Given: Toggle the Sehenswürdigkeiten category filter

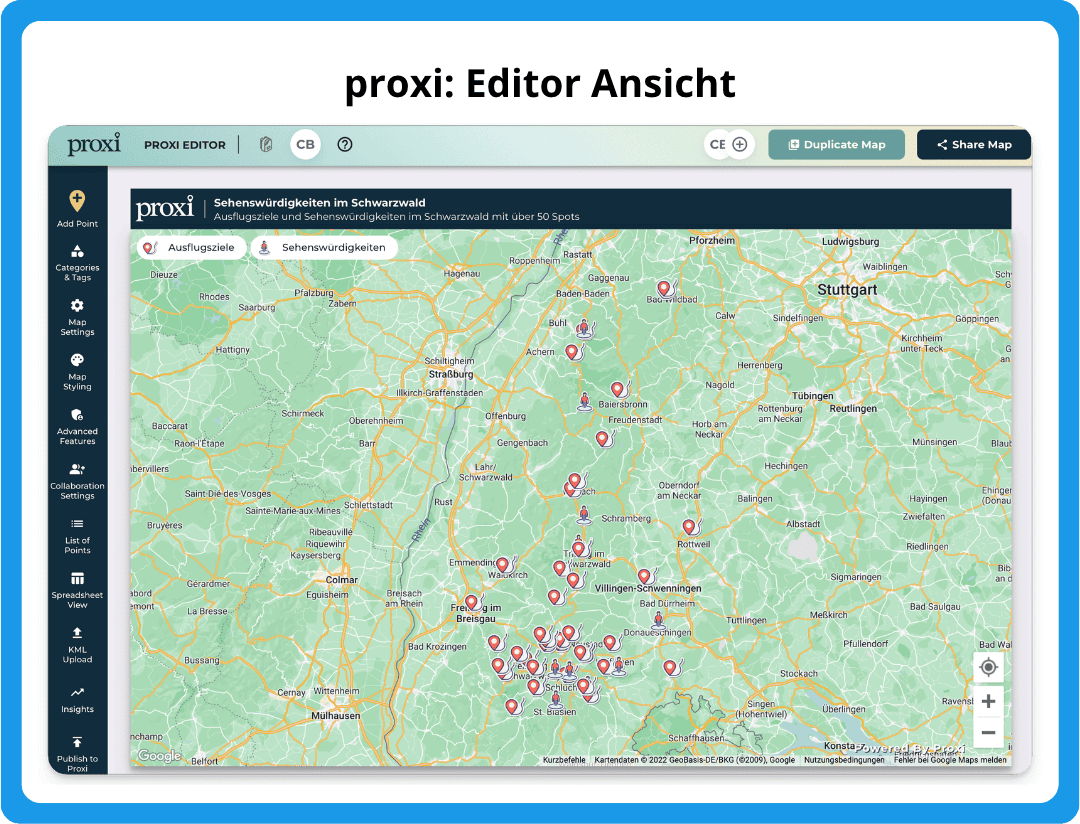Looking at the screenshot, I should click(324, 247).
